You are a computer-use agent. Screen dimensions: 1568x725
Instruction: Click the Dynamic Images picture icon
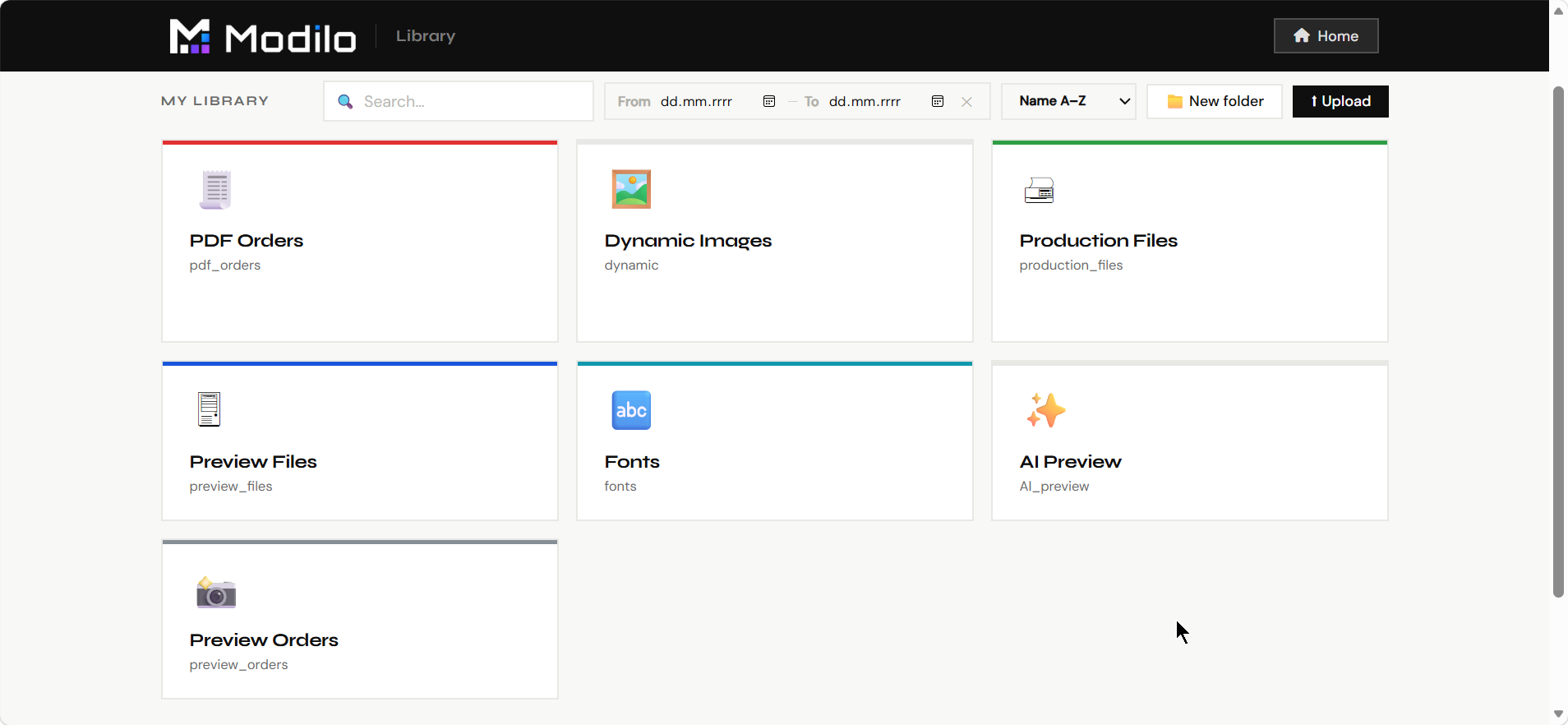[631, 189]
